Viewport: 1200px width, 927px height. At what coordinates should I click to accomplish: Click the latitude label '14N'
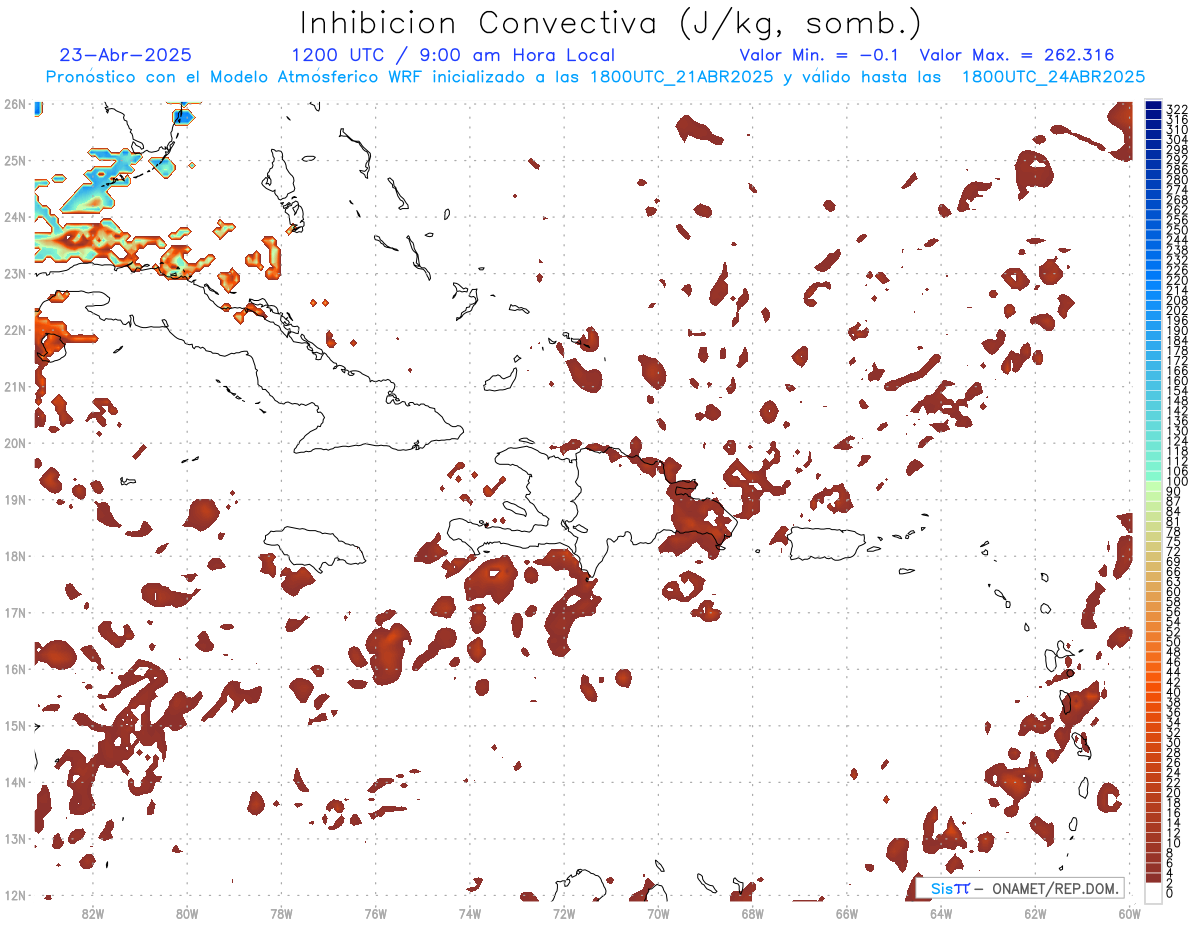click(14, 782)
